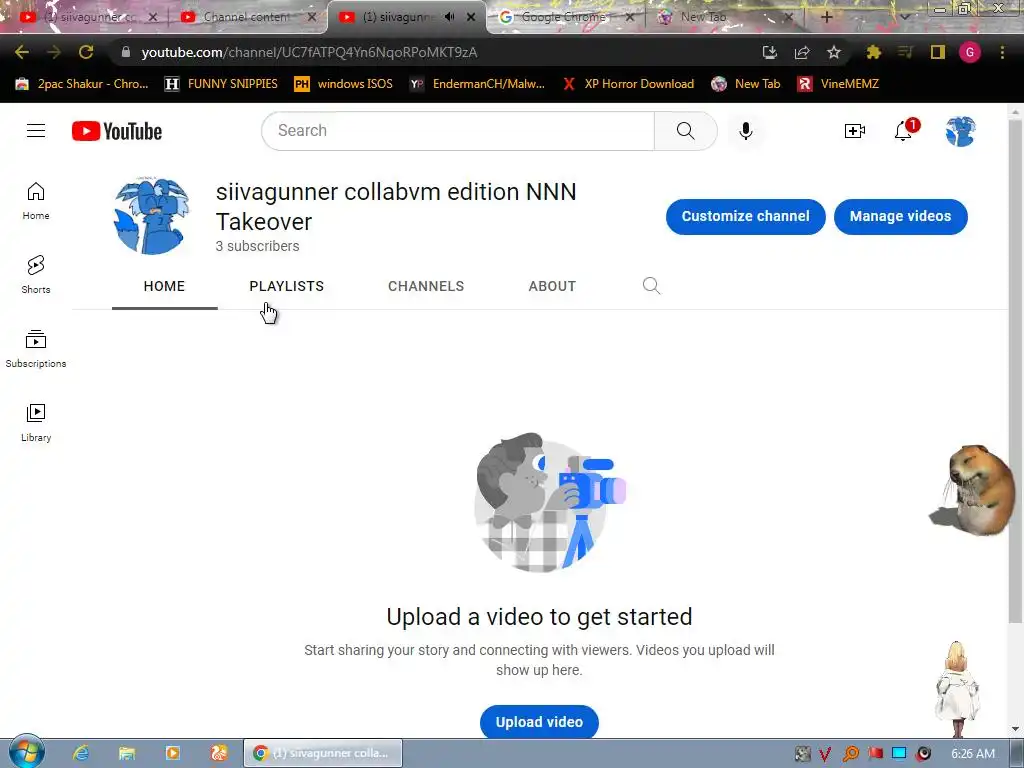Launch Internet Explorer from taskbar
The image size is (1024, 768).
tap(81, 753)
